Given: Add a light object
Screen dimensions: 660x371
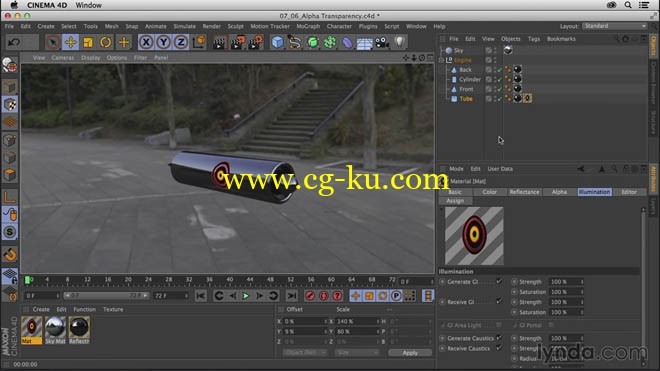Looking at the screenshot, I should (399, 42).
